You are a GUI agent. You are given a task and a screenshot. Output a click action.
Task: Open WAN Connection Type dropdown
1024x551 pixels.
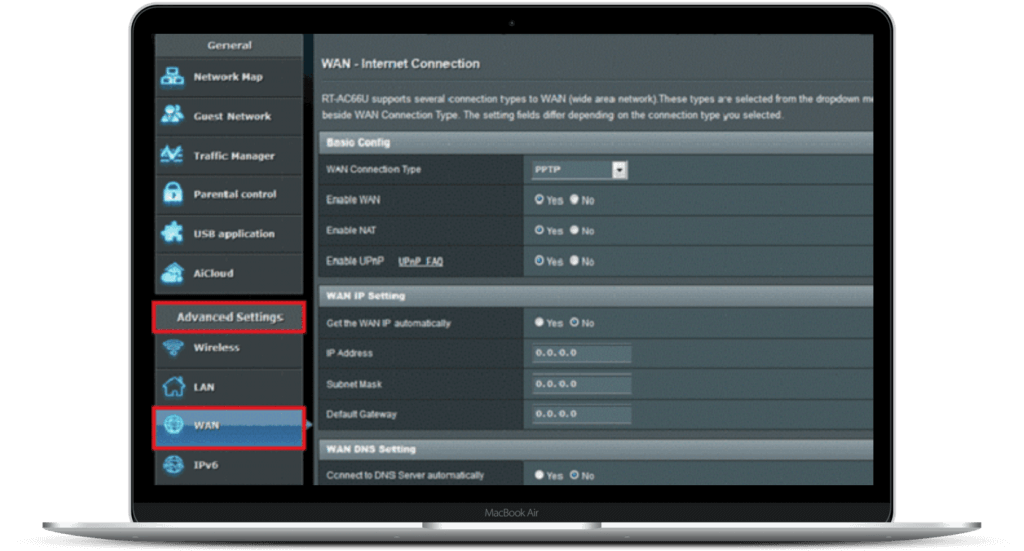coord(579,170)
